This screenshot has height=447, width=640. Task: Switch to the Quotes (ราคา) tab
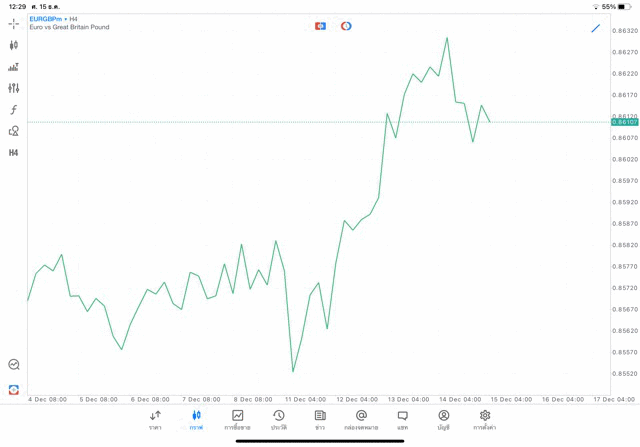155,420
